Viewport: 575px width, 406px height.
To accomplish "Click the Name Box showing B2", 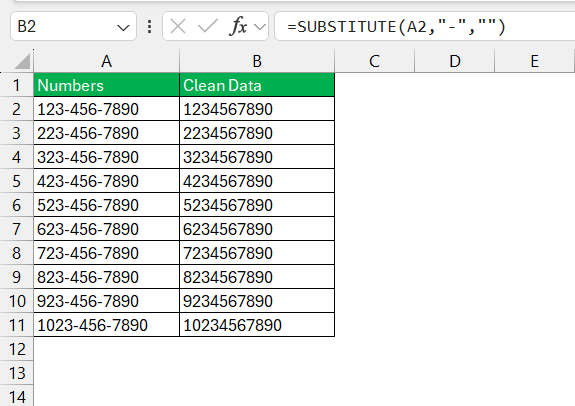I will [73, 26].
